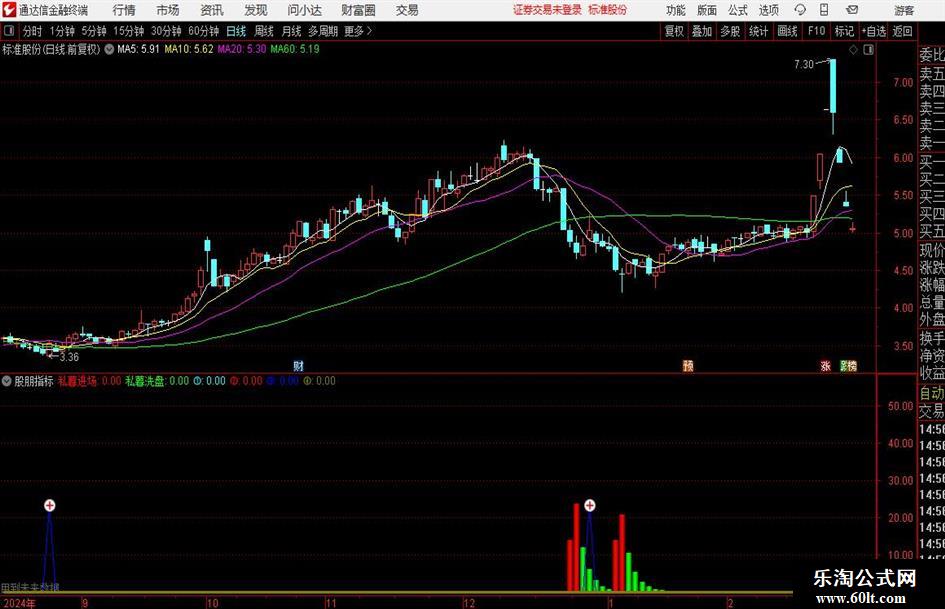This screenshot has width=945, height=609.
Task: Click the 统计 toolbar button
Action: [758, 31]
